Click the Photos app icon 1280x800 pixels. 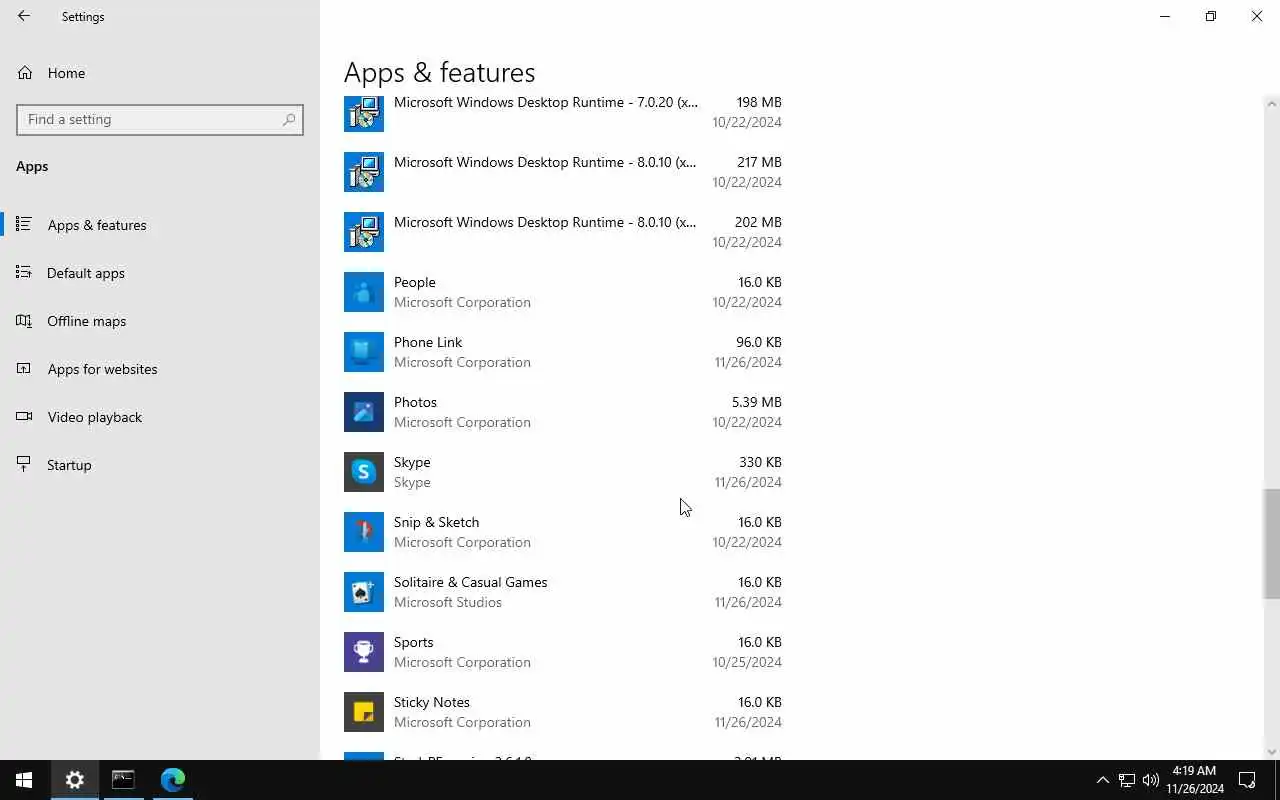[x=364, y=412]
